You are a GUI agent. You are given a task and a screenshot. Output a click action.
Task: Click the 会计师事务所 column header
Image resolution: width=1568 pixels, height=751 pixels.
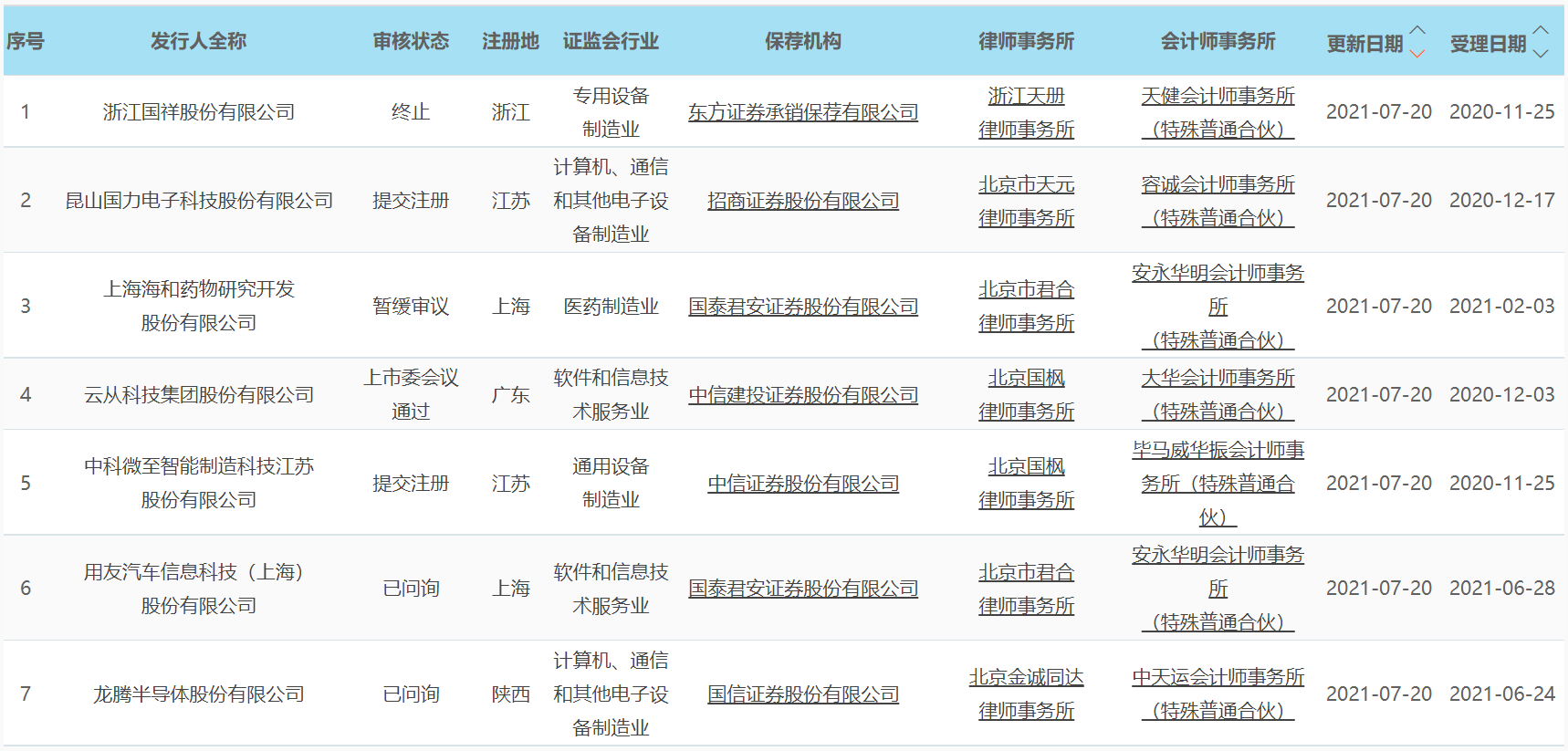click(1218, 41)
